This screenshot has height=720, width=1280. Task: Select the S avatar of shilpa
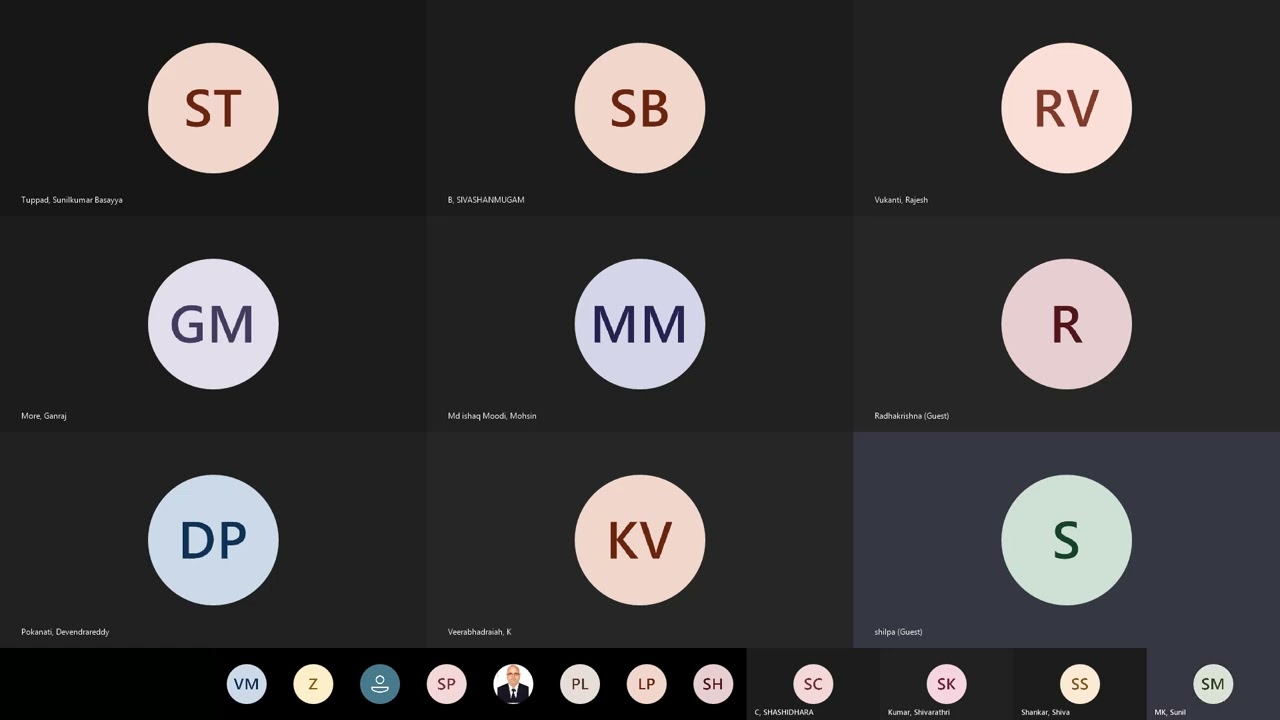(1066, 540)
